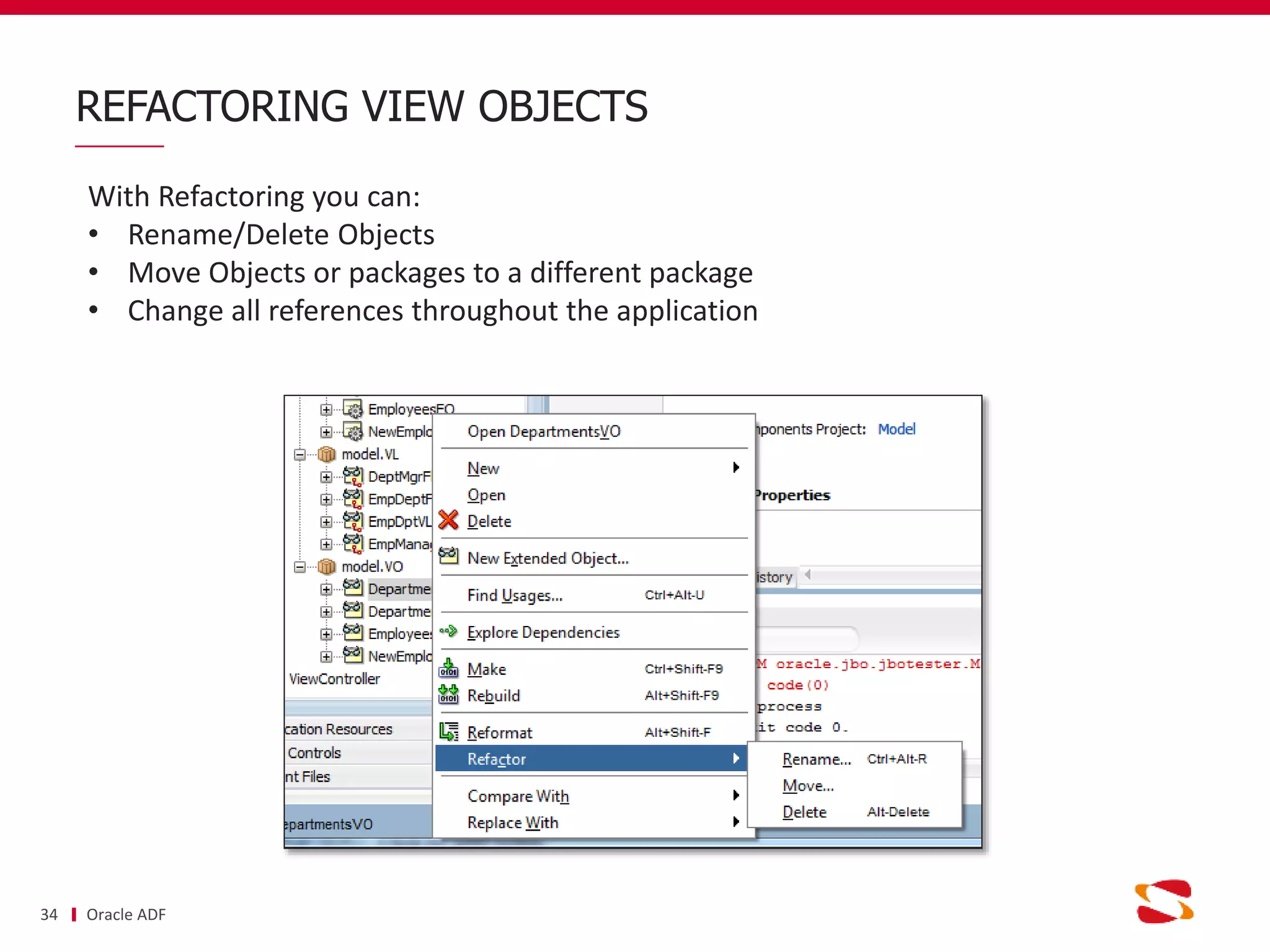The width and height of the screenshot is (1270, 952).
Task: Open the Recent Files panel header
Action: pyautogui.click(x=358, y=776)
